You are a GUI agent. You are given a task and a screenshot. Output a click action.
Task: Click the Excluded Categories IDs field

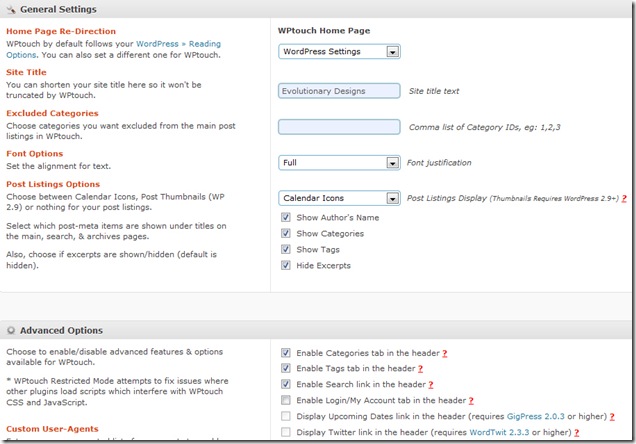click(x=339, y=127)
